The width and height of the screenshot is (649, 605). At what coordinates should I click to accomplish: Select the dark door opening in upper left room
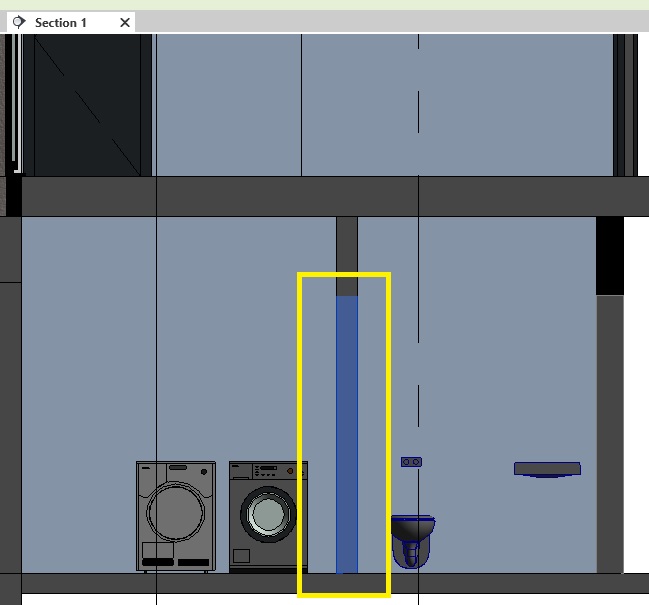pyautogui.click(x=86, y=105)
